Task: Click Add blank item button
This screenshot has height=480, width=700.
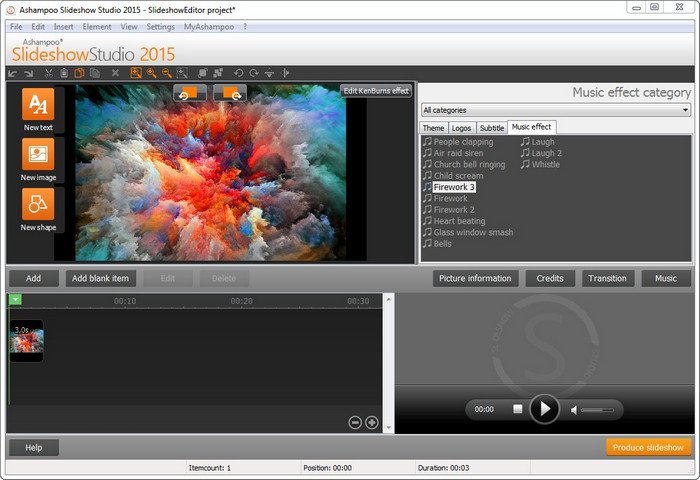Action: pyautogui.click(x=100, y=278)
